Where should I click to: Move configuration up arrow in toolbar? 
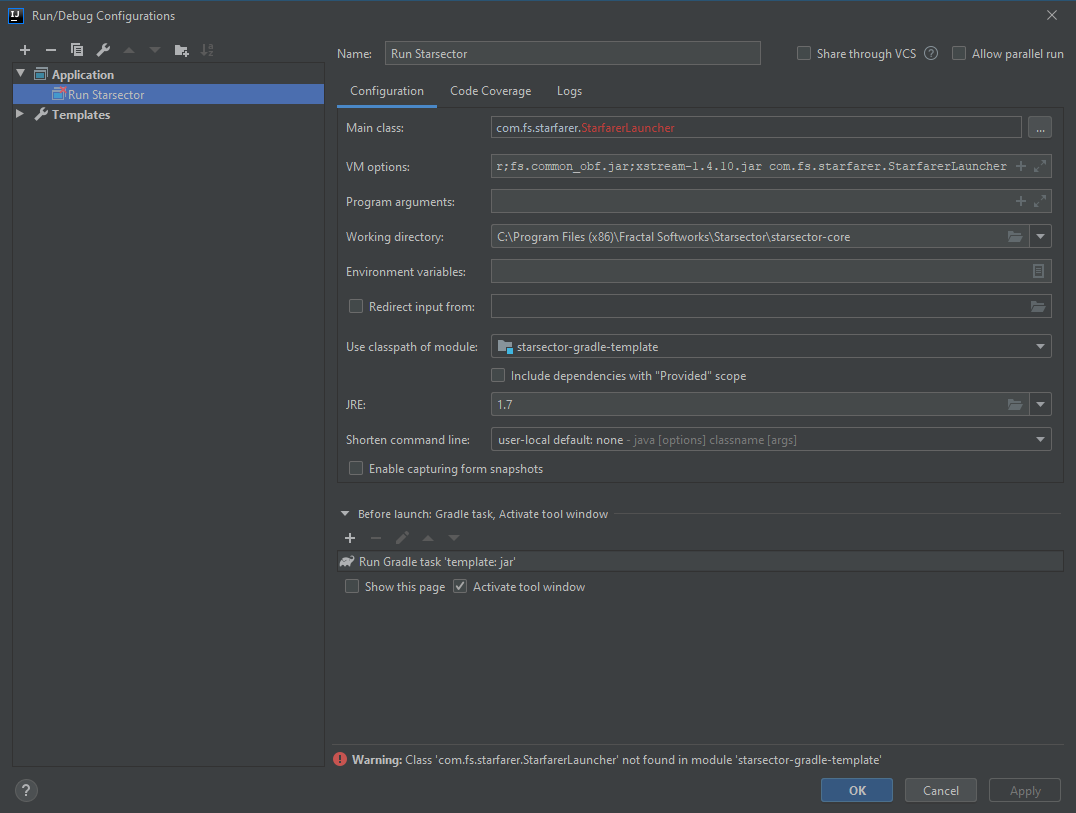click(x=129, y=50)
